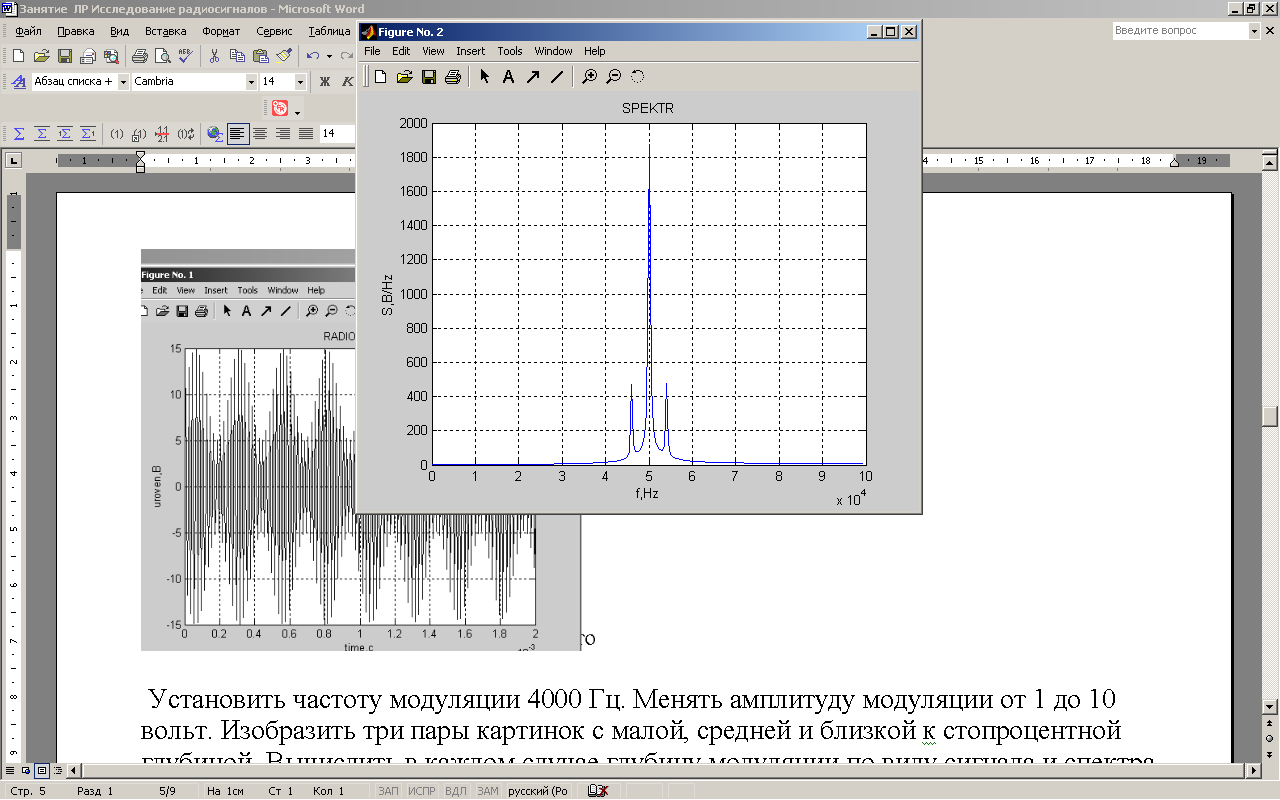Open Файл menu in Word
The height and width of the screenshot is (800, 1280).
28,31
